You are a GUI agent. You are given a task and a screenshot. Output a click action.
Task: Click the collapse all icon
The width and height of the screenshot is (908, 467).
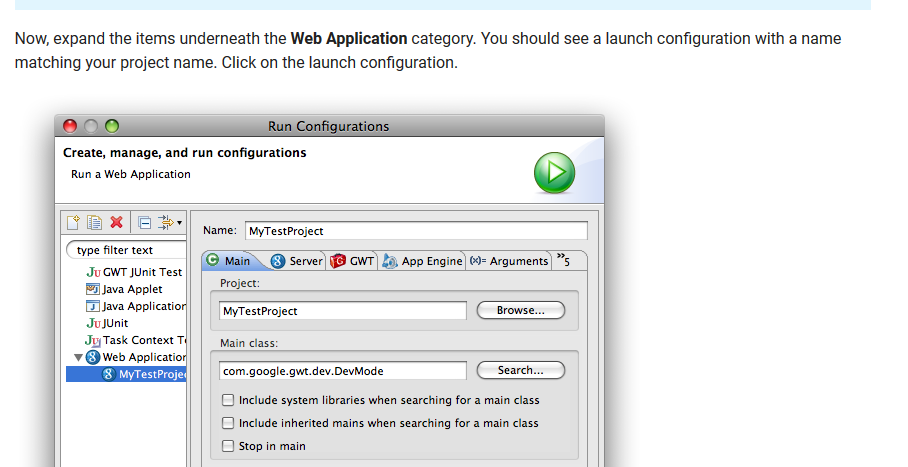144,222
